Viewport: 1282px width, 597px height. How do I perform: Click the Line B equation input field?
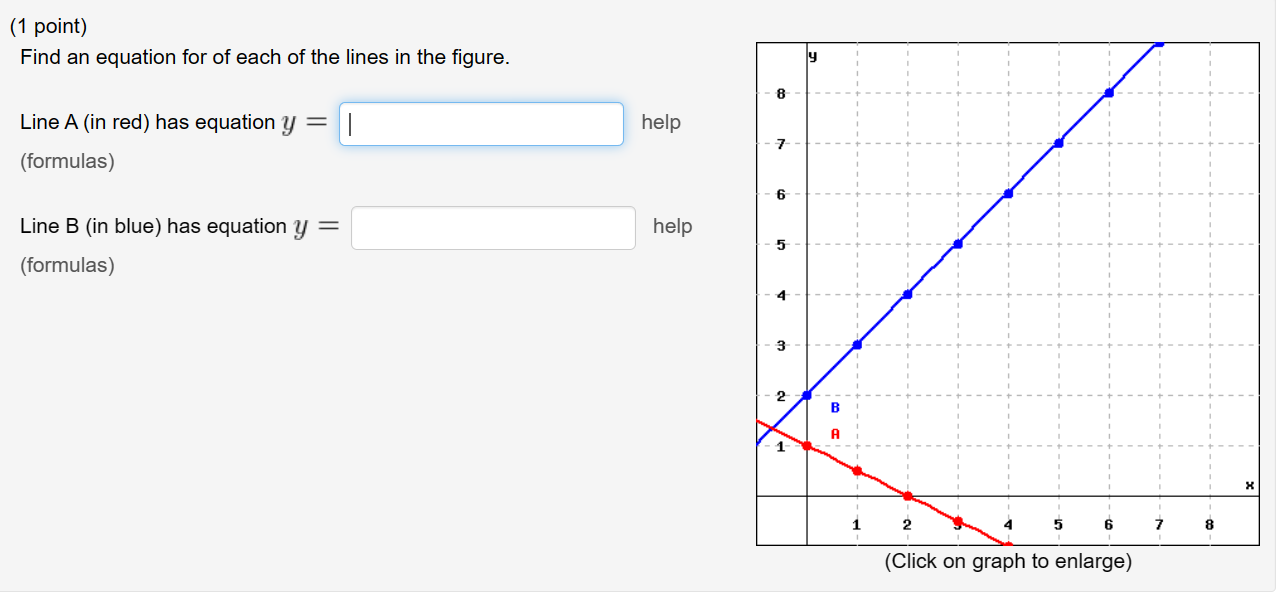[x=493, y=228]
